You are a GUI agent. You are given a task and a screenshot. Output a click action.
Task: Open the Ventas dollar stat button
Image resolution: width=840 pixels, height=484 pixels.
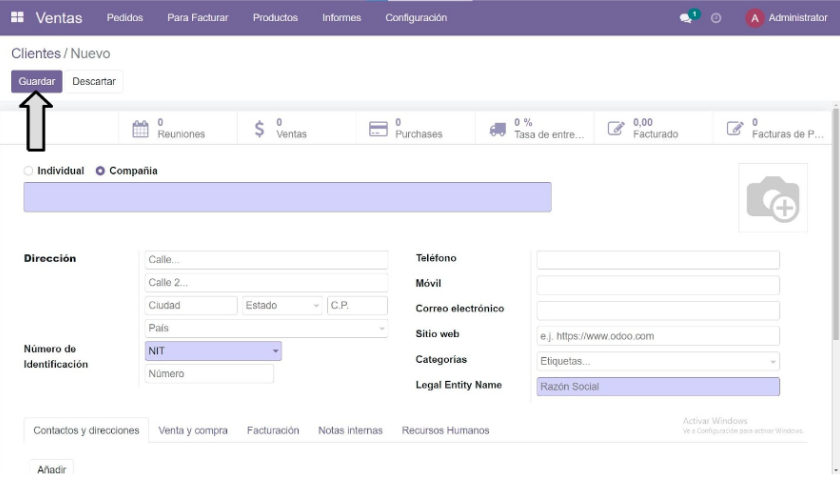click(x=297, y=129)
